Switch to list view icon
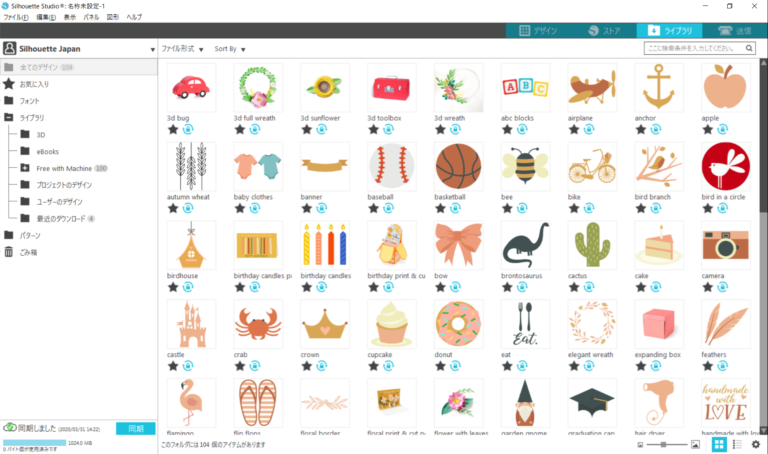 point(737,444)
